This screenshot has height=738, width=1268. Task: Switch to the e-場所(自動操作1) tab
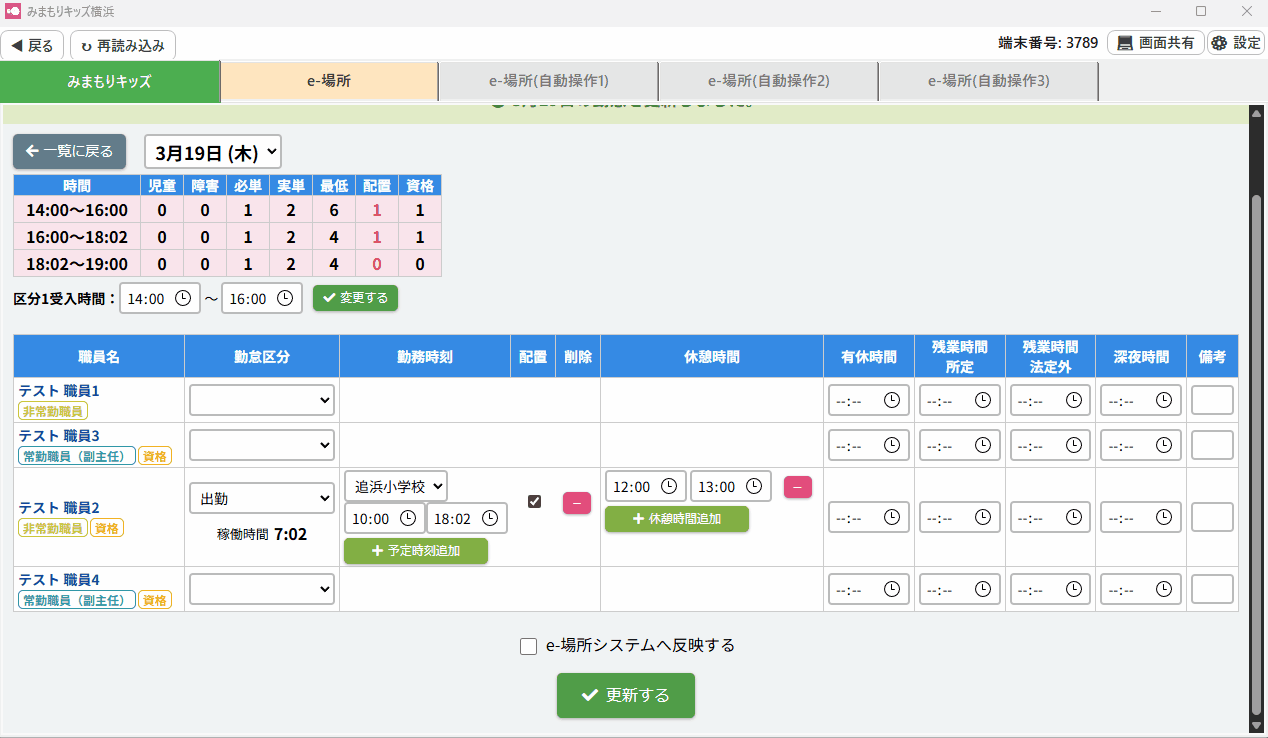tap(548, 81)
